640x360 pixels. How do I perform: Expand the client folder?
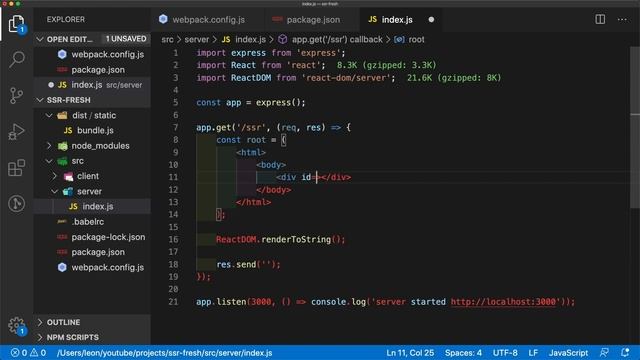click(x=92, y=176)
